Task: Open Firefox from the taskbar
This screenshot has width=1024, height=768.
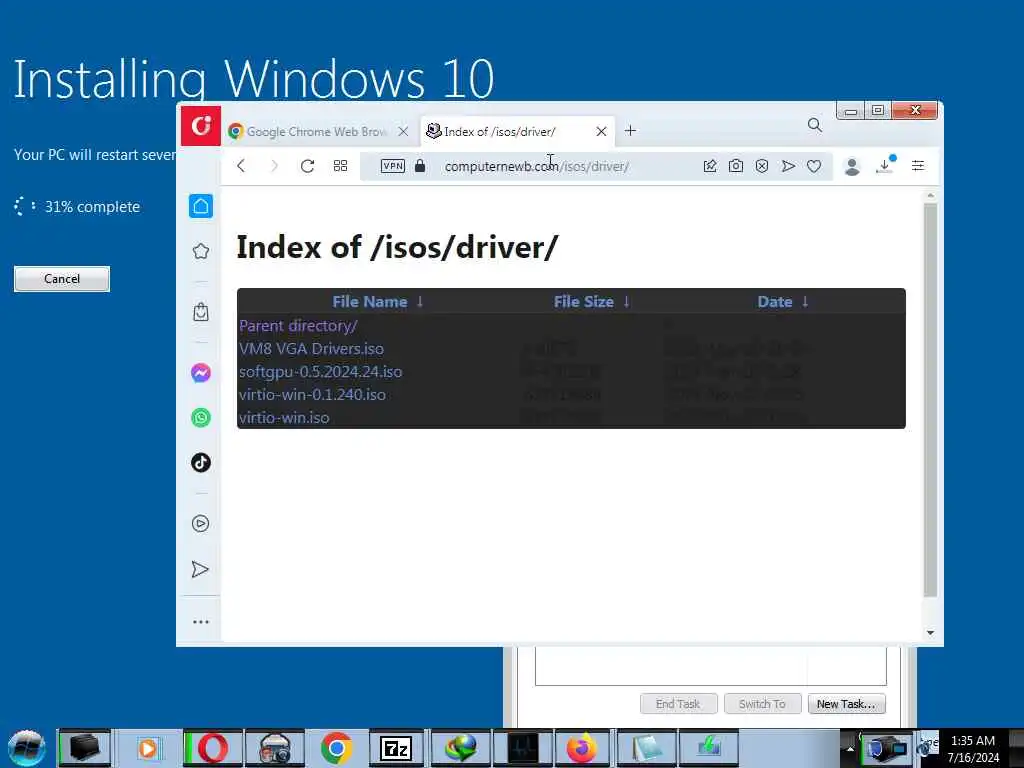Action: (582, 748)
